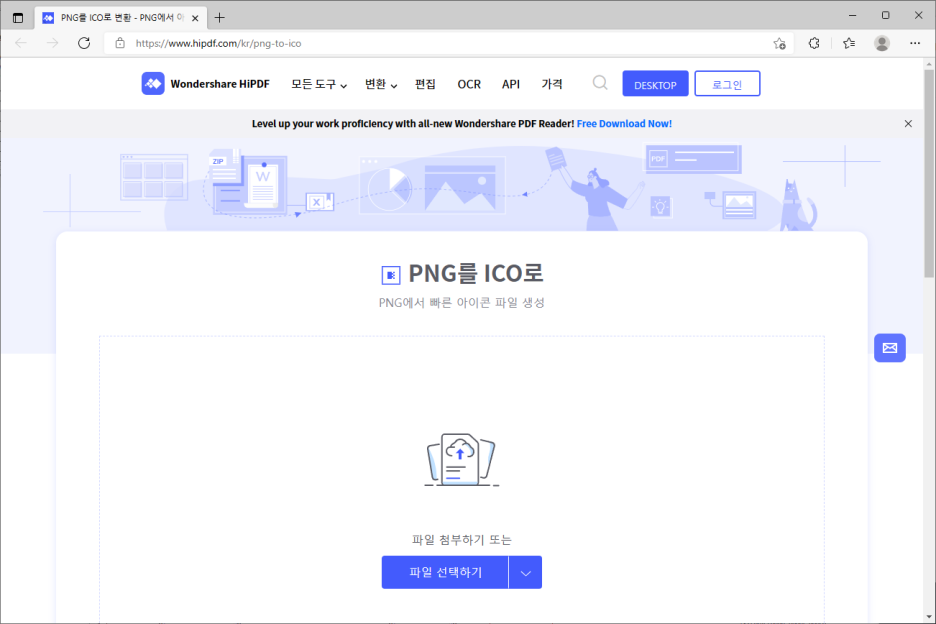Click the Wondershare HiPDF logo
Viewport: 936px width, 624px height.
pos(205,84)
